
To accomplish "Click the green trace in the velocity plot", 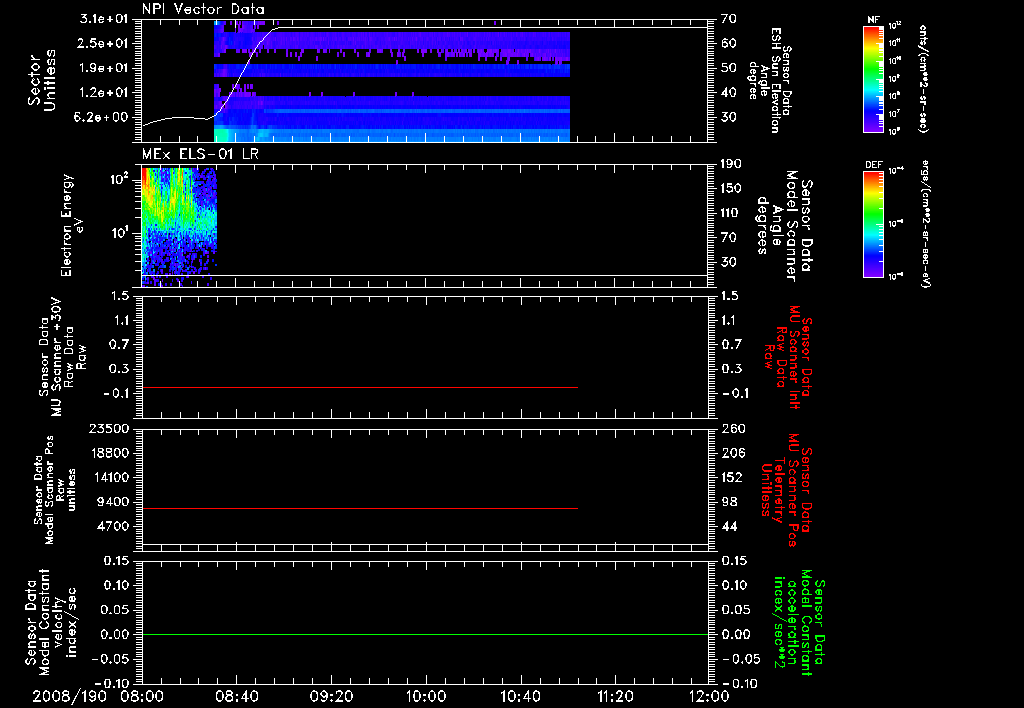I will click(x=424, y=634).
